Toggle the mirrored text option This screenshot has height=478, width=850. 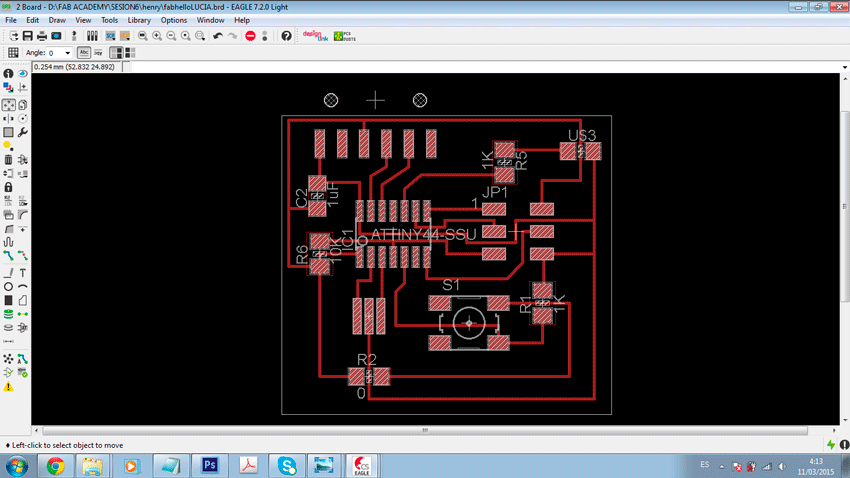coord(98,53)
